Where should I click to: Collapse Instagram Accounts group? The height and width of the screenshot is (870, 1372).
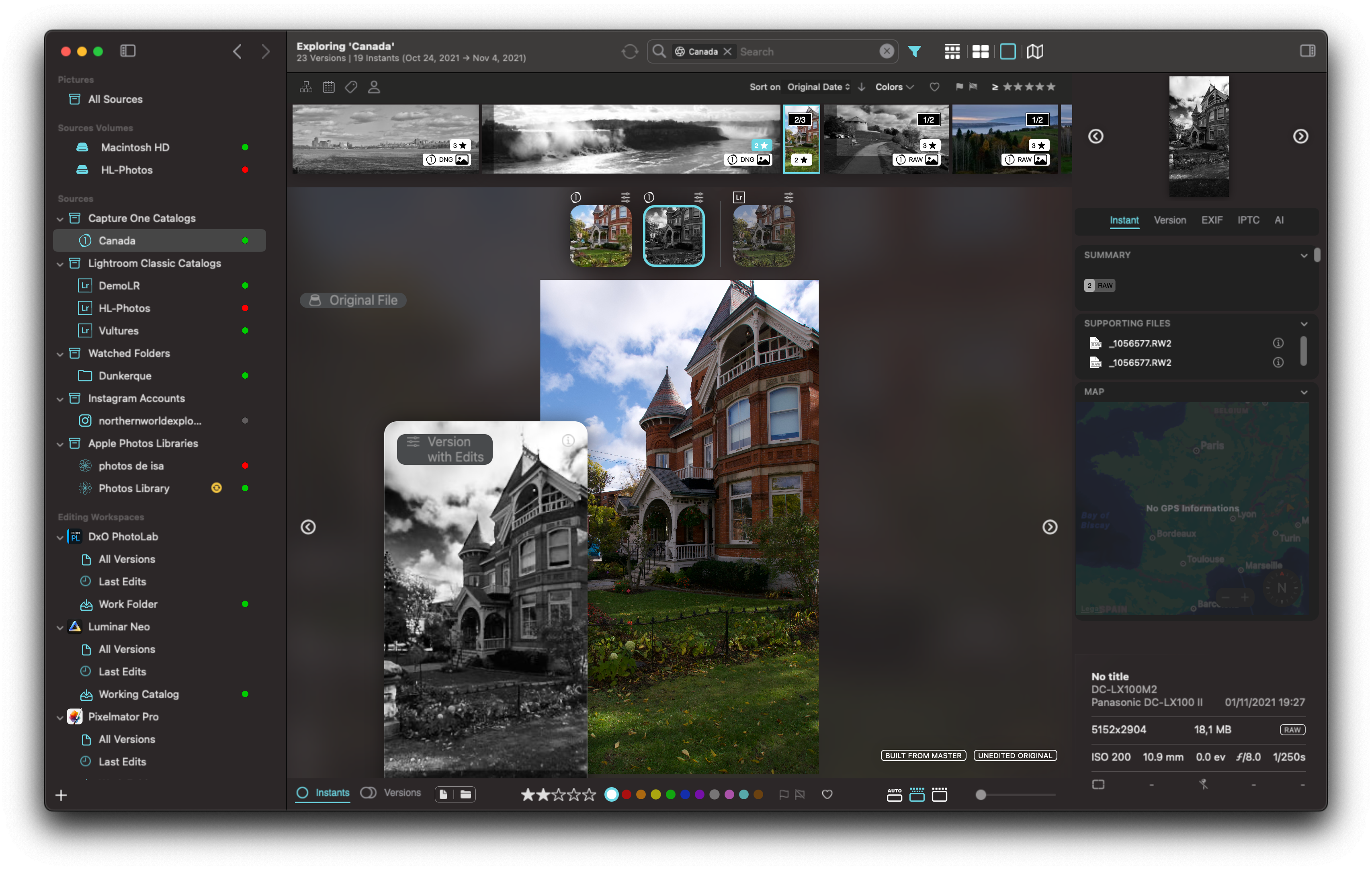(60, 399)
